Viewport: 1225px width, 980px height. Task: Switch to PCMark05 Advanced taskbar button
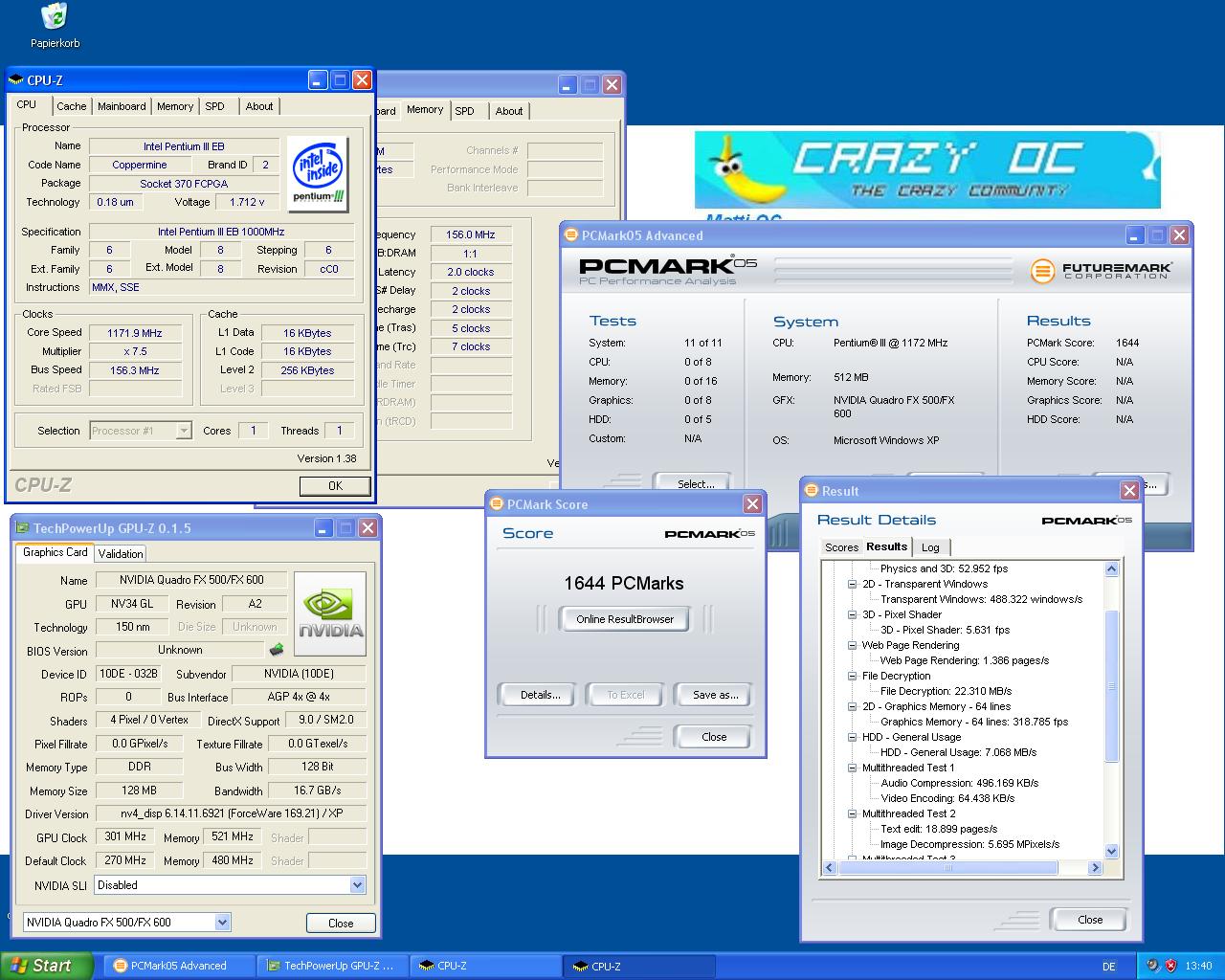pyautogui.click(x=180, y=966)
